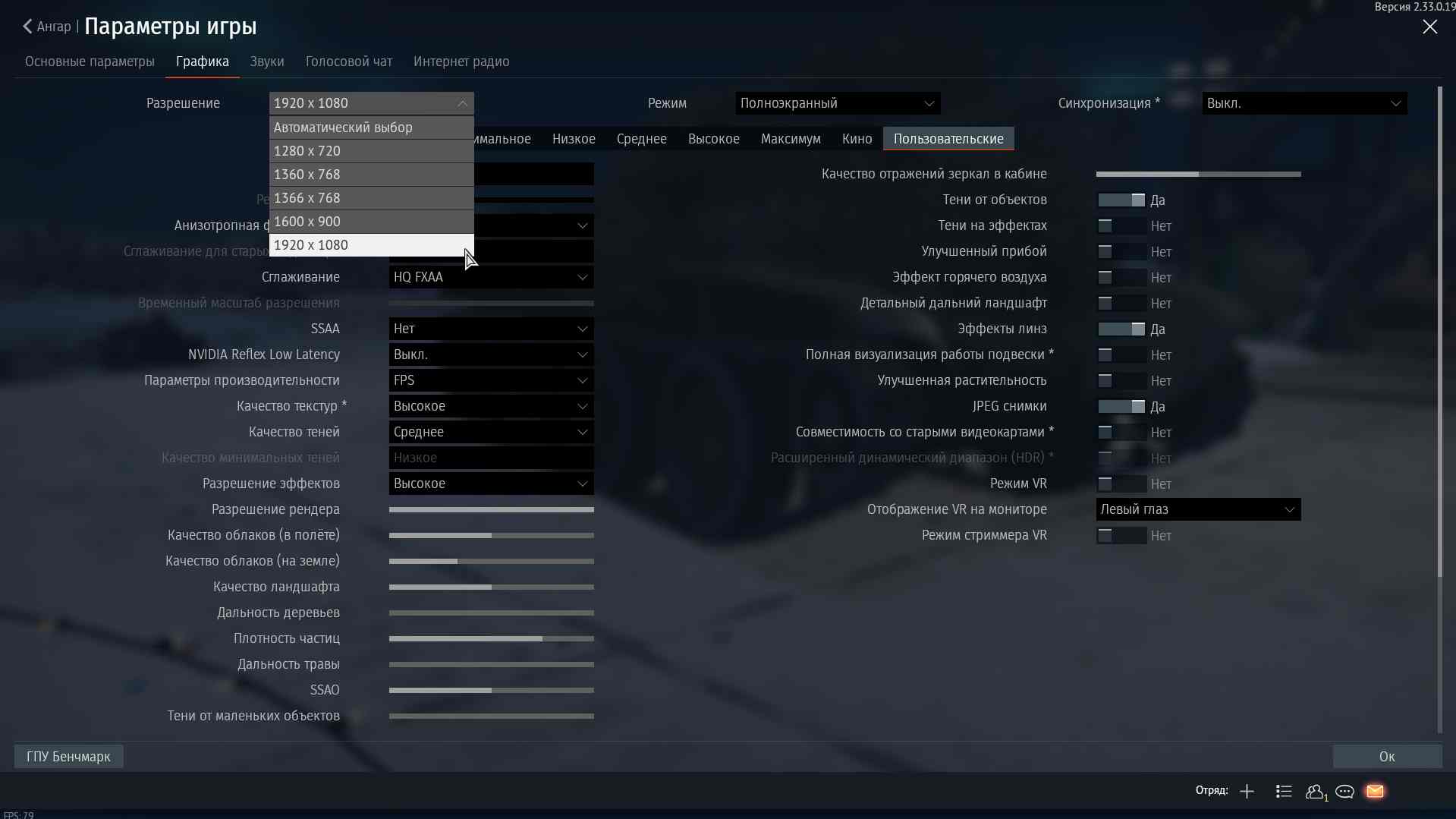
Task: Turn off the JPEG снимки toggle
Action: tap(1121, 407)
